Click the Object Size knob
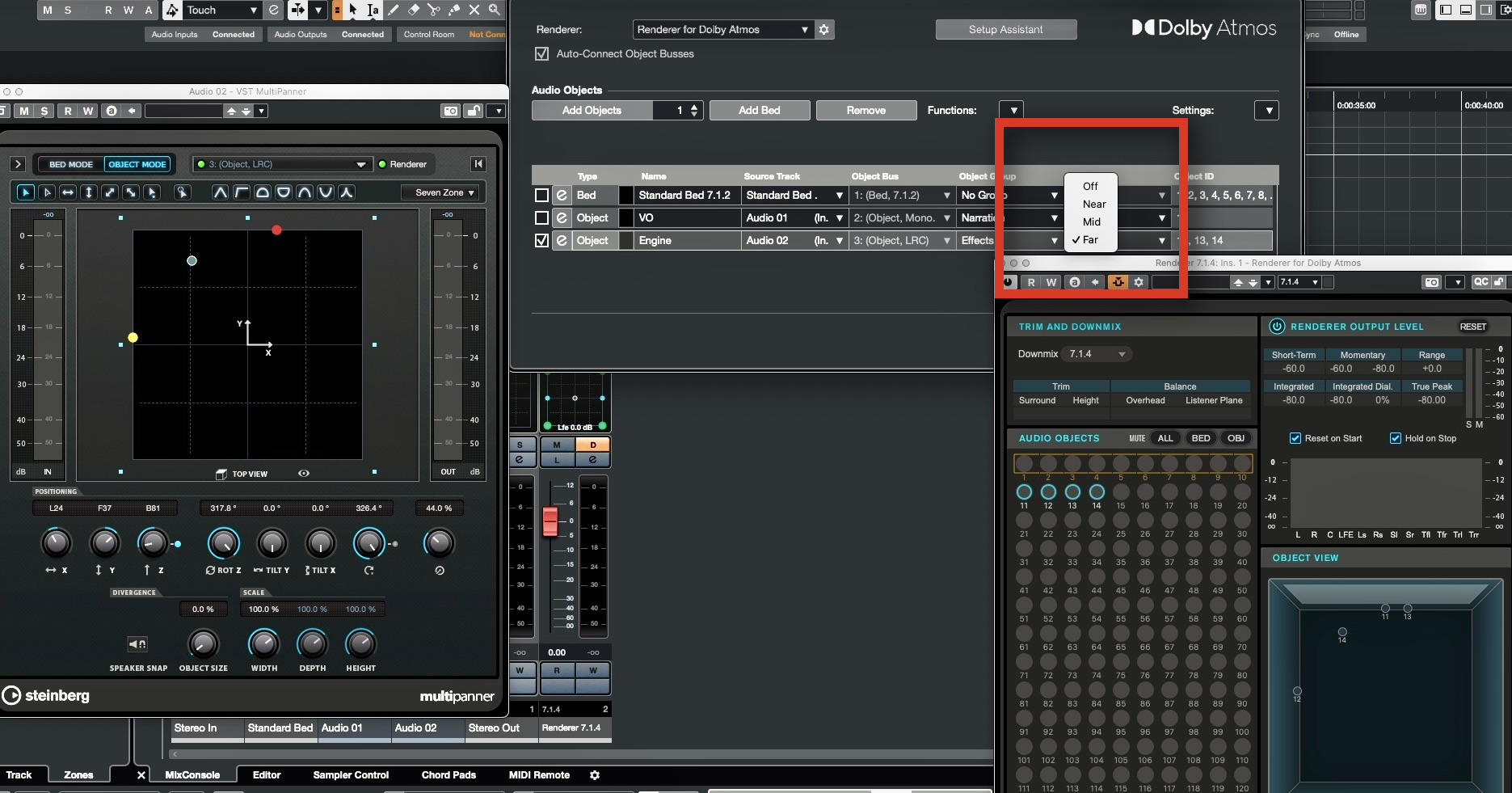Image resolution: width=1512 pixels, height=793 pixels. [203, 644]
